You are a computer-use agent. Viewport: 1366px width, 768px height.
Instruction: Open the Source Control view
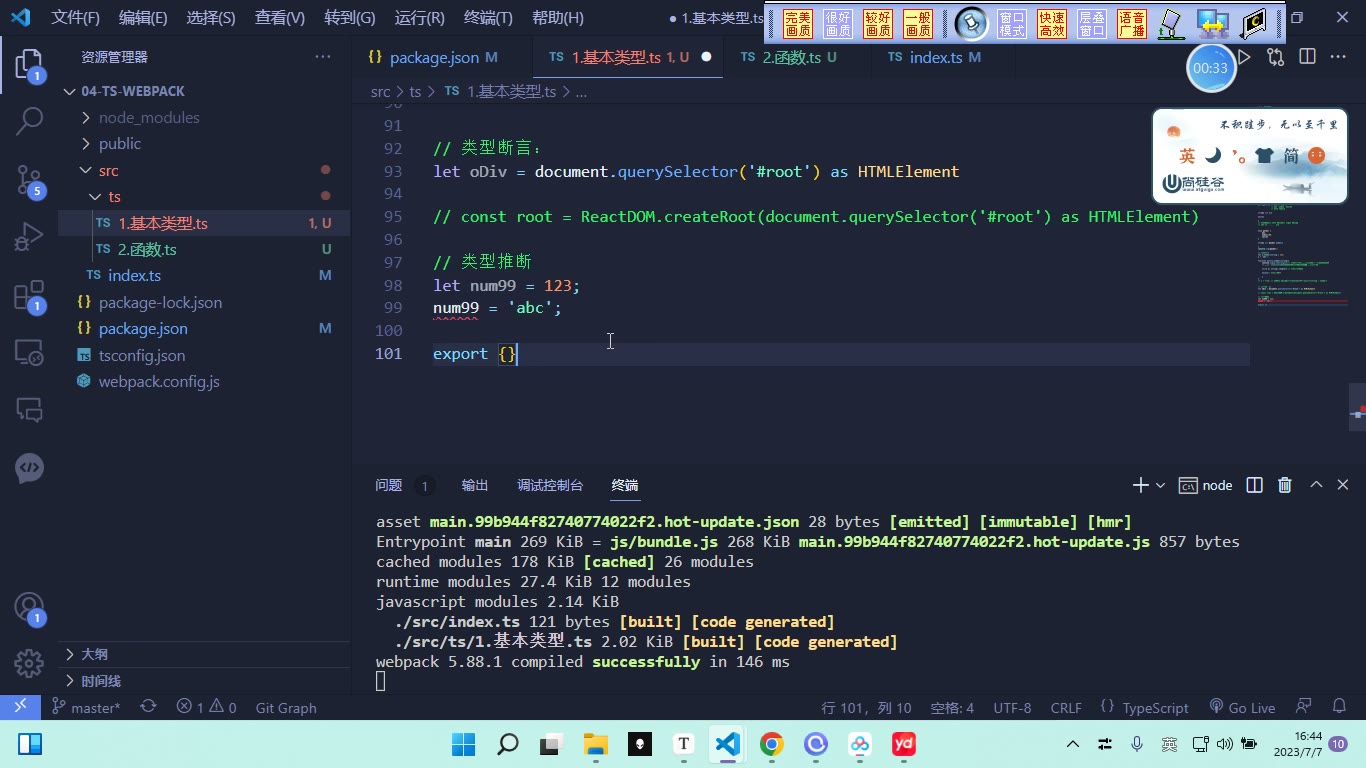tap(29, 180)
